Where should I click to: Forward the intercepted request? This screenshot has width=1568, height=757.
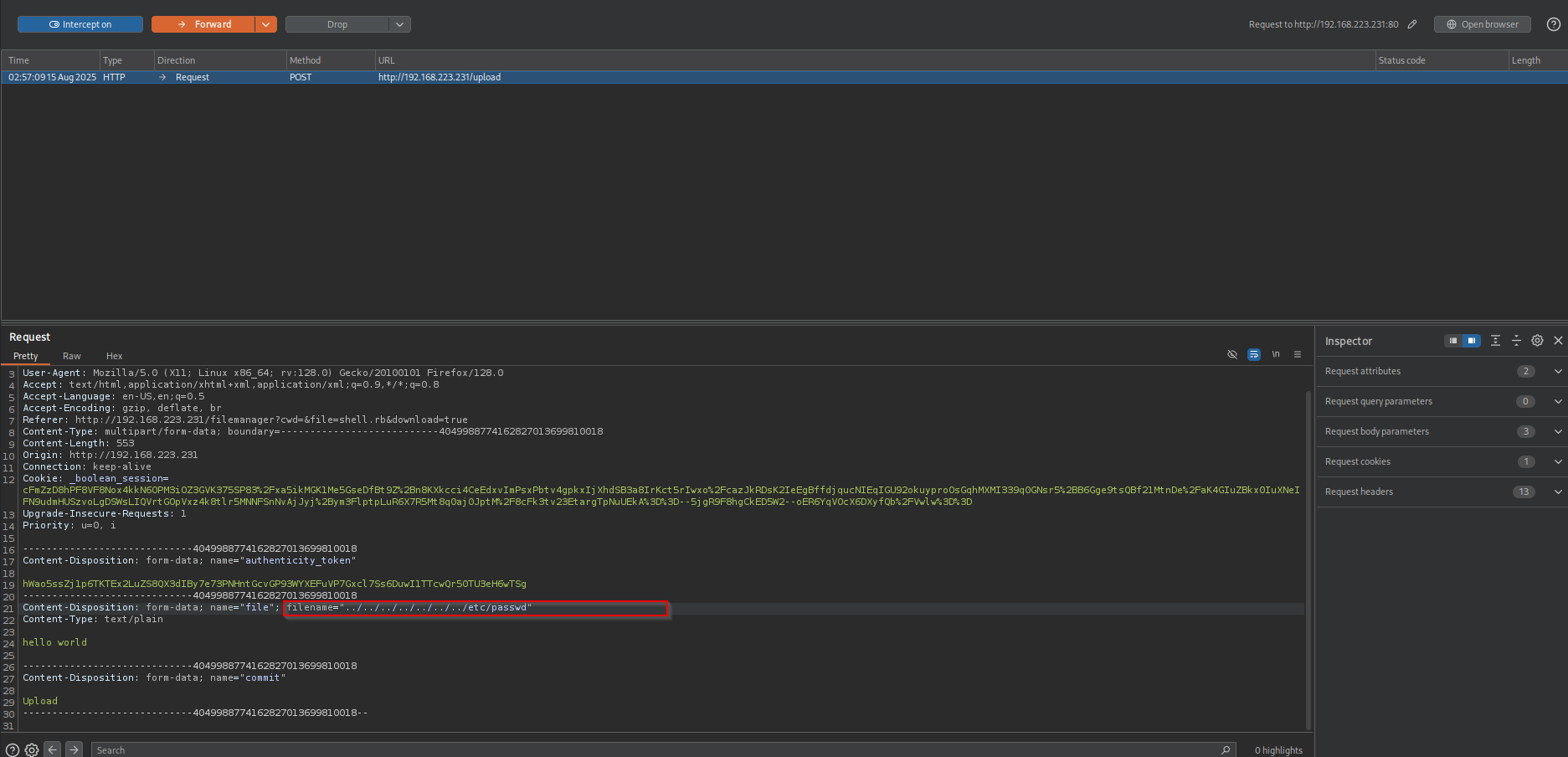click(203, 24)
